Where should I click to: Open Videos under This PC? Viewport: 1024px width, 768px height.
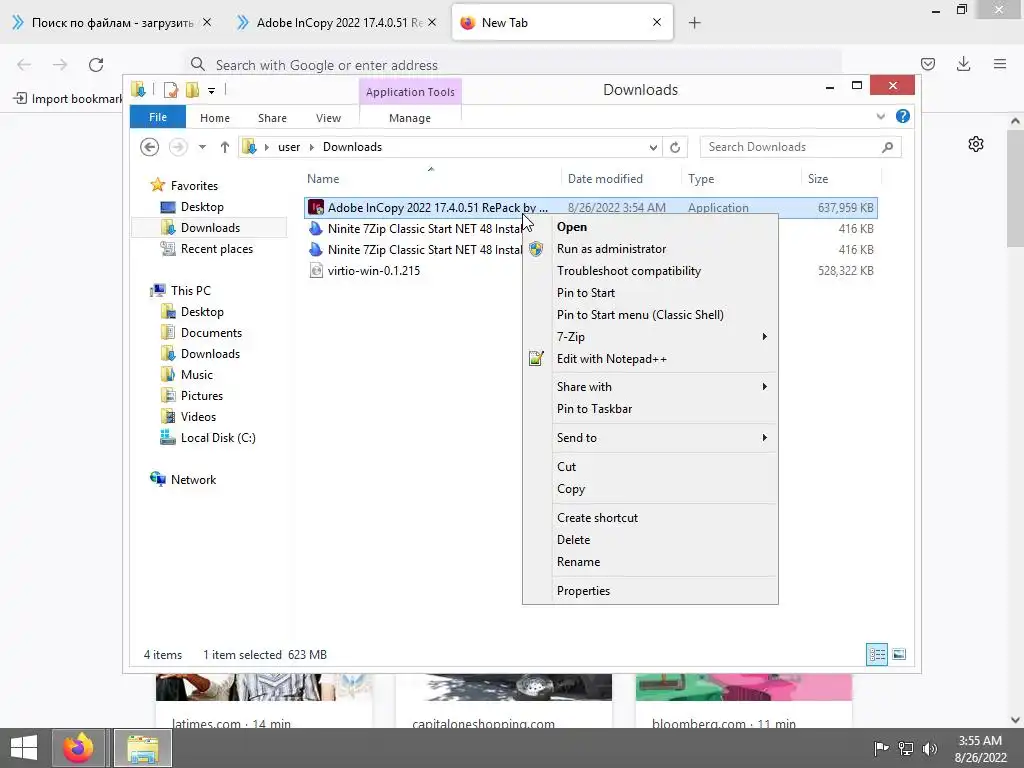point(198,417)
